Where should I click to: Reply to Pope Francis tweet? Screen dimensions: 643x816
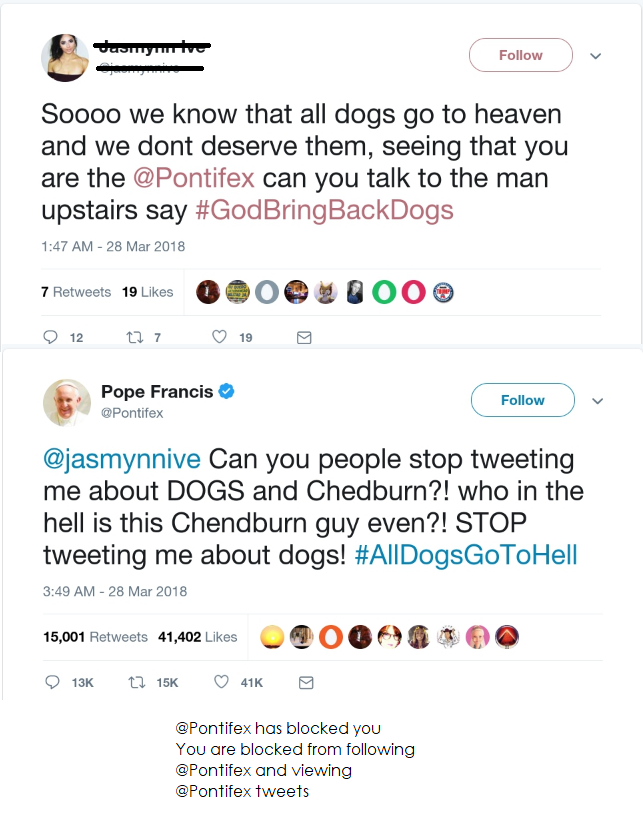pos(53,682)
